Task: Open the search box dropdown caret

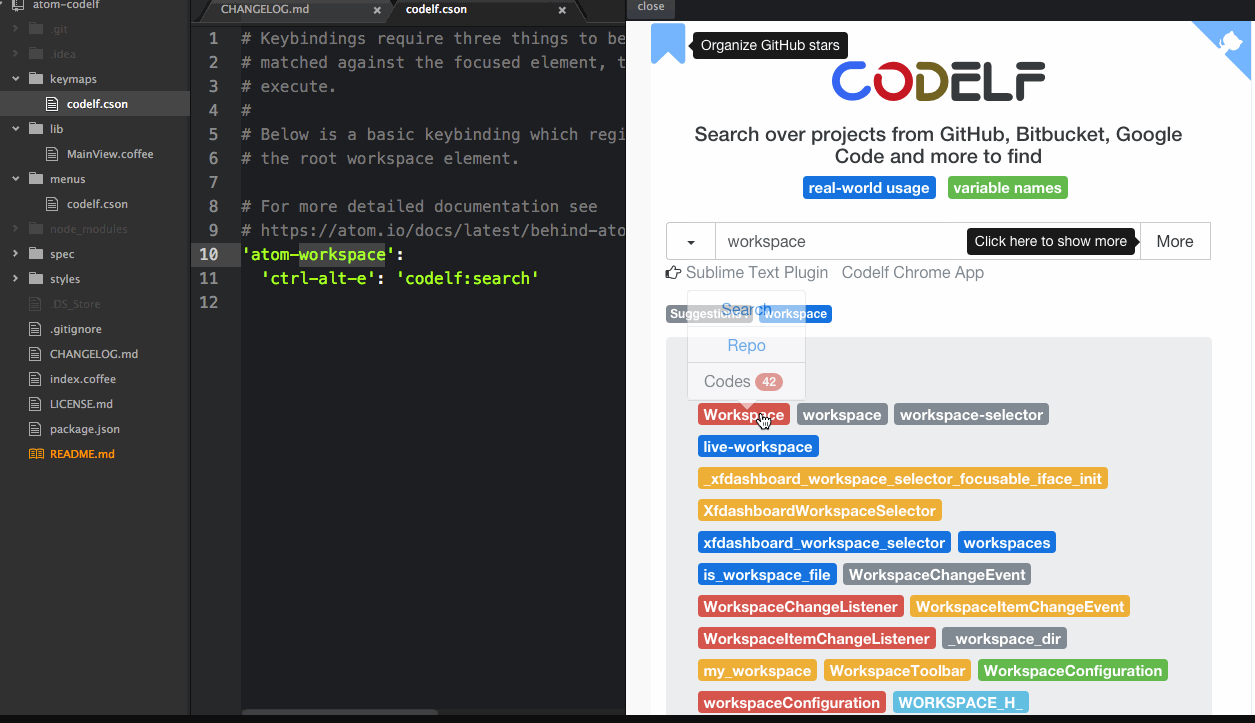Action: 691,241
